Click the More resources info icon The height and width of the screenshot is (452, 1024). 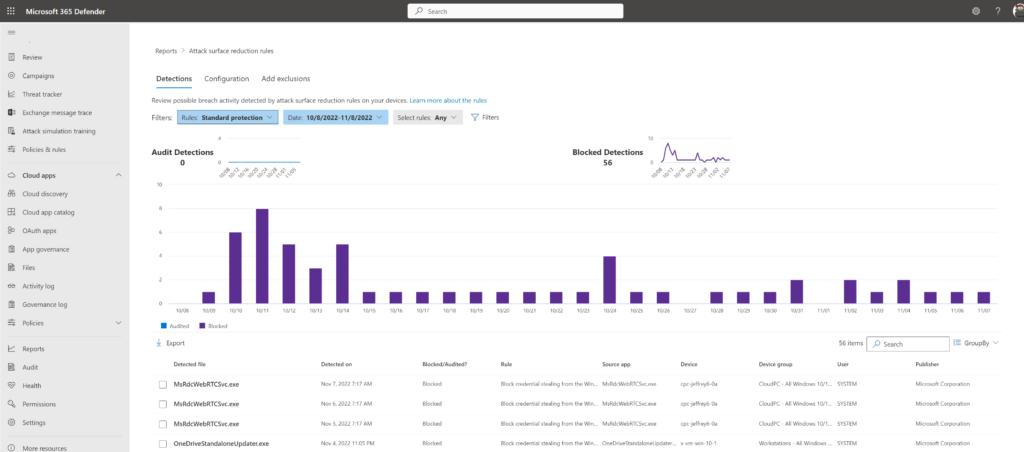coord(11,448)
